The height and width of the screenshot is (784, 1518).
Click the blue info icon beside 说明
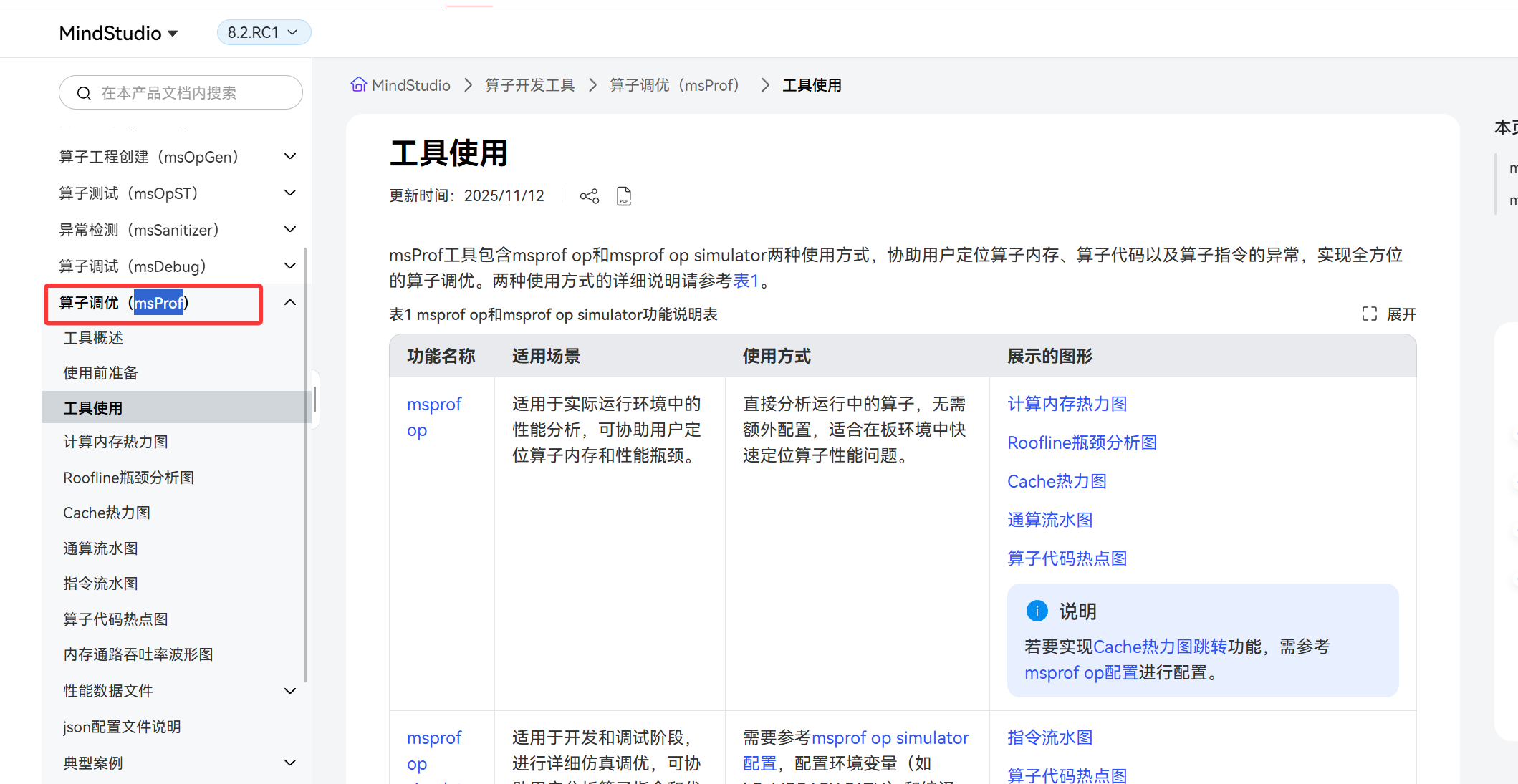[x=1037, y=611]
